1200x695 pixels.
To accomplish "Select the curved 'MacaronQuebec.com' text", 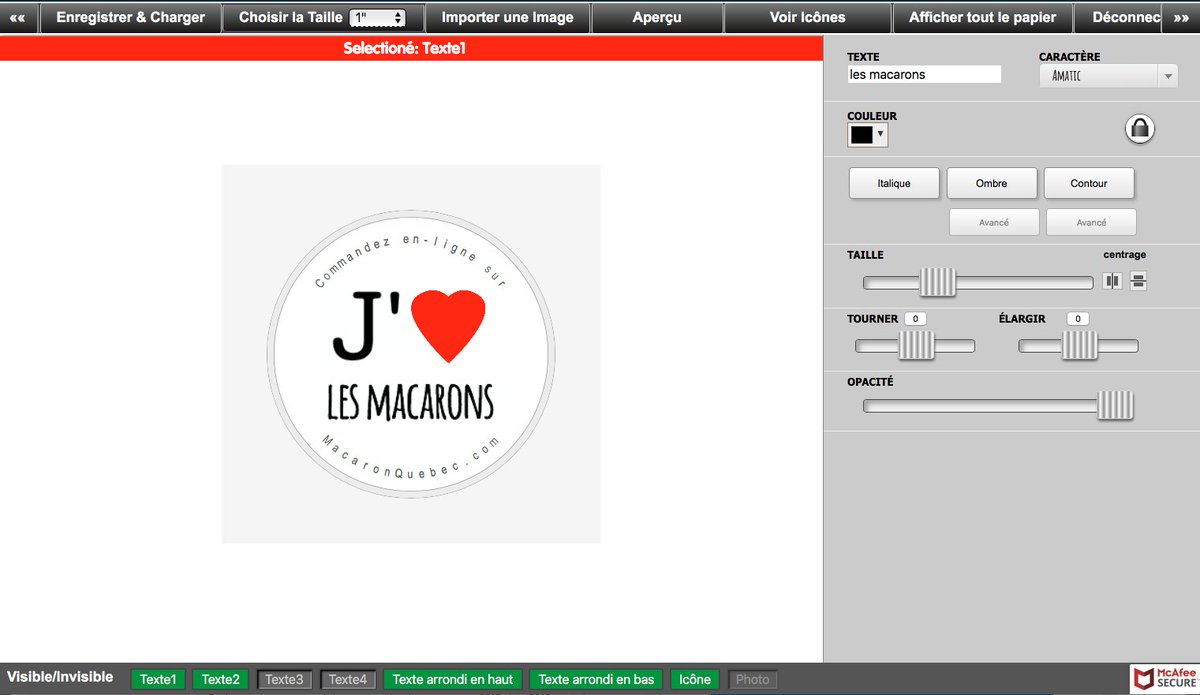I will click(411, 456).
